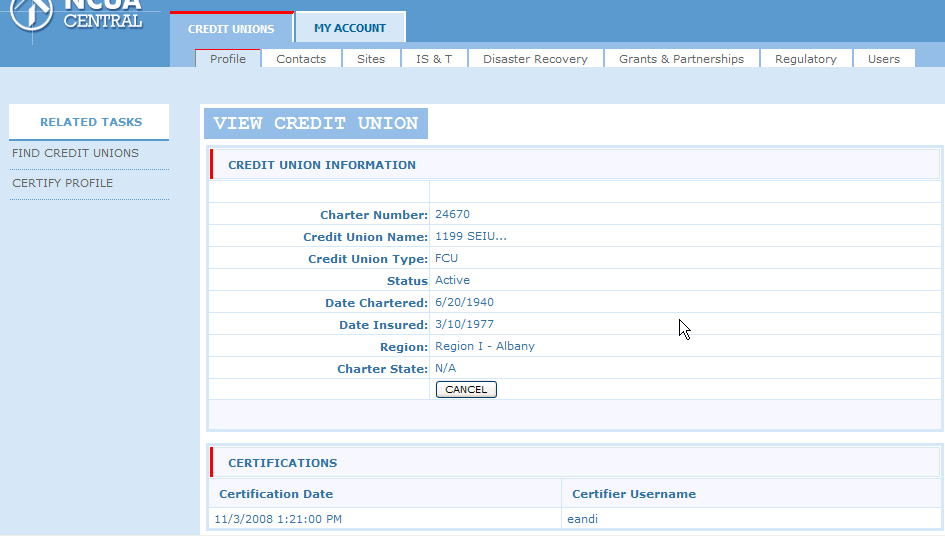This screenshot has height=536, width=945.
Task: Go to the Sites sub-tab
Action: click(371, 59)
